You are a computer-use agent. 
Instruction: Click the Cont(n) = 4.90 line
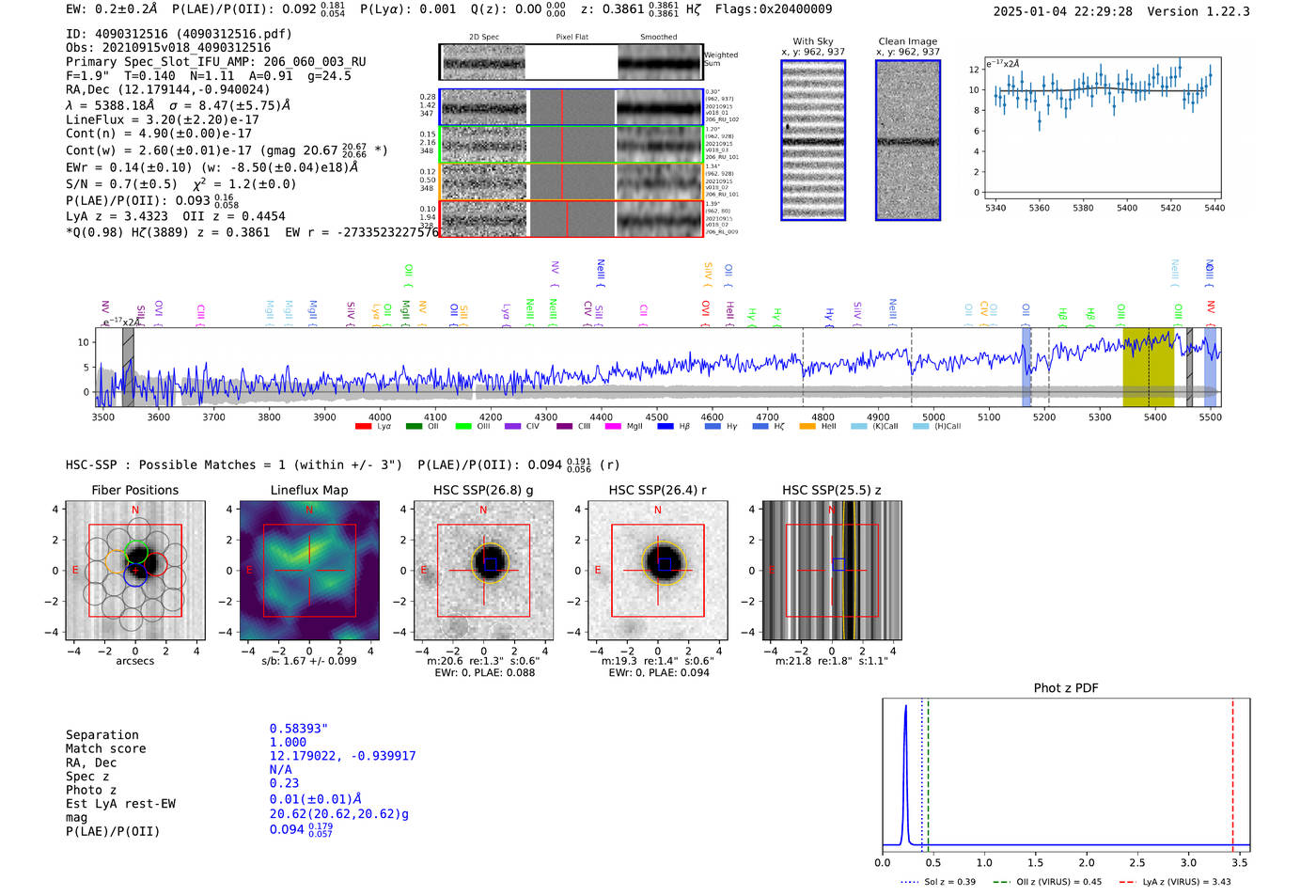point(159,134)
